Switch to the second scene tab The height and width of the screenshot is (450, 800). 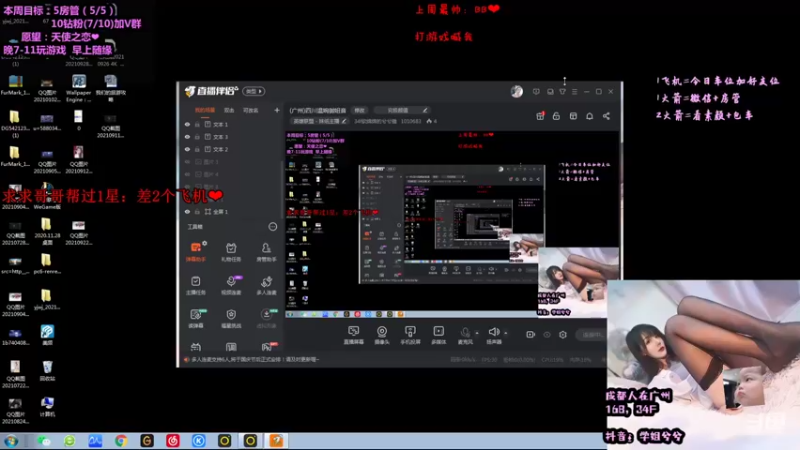click(229, 110)
